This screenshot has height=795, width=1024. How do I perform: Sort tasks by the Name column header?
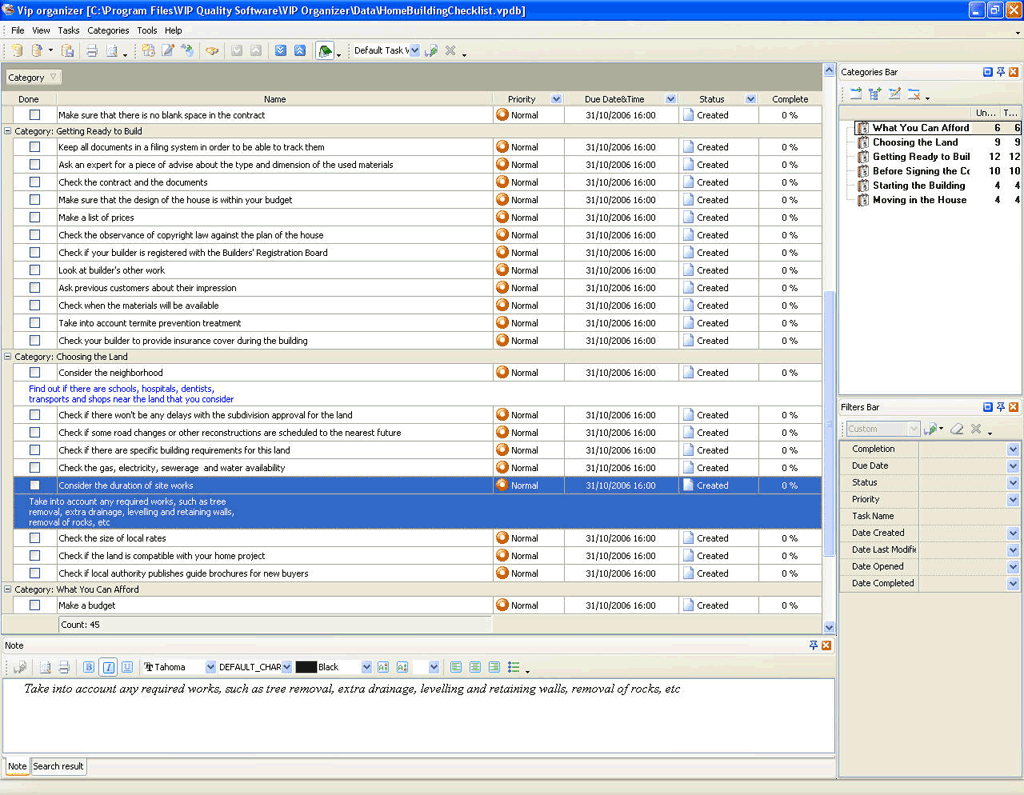click(x=274, y=99)
